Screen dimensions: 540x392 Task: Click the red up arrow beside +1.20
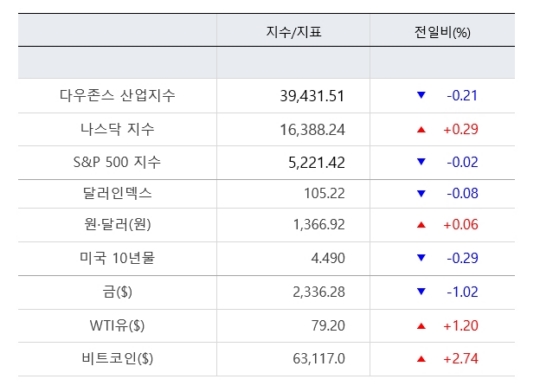click(x=421, y=326)
